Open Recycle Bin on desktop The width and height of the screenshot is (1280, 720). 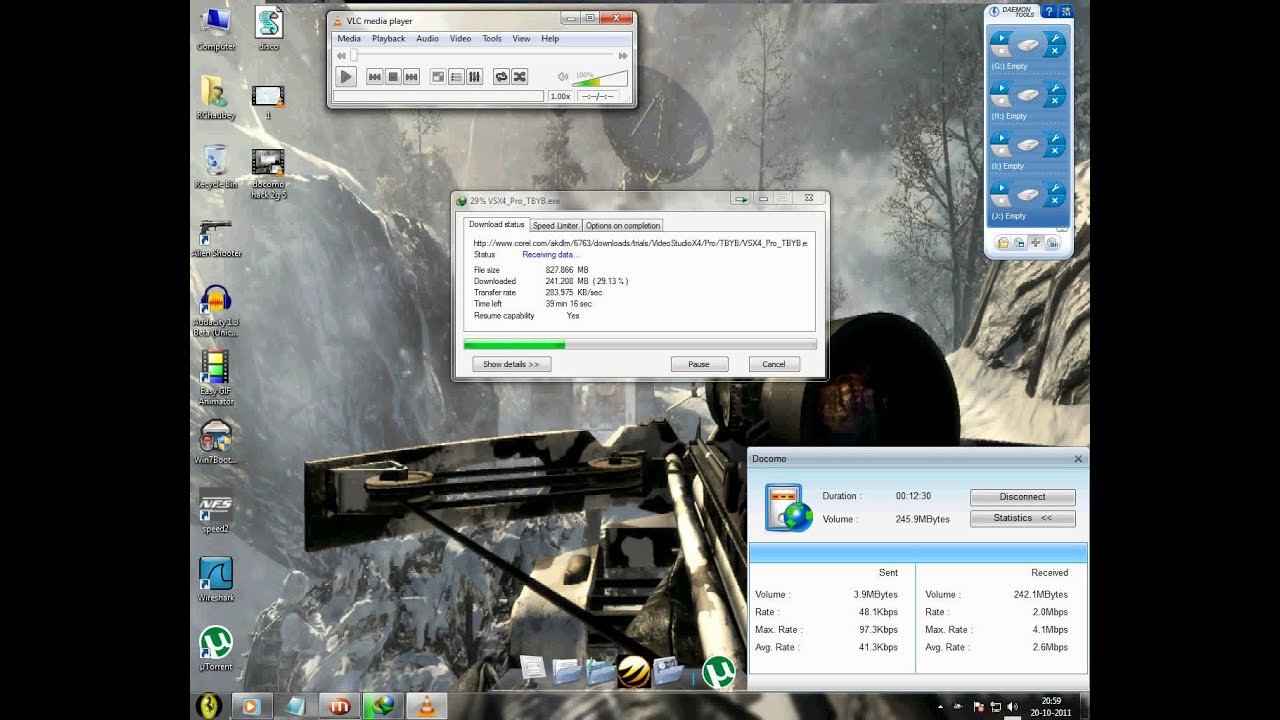pos(216,167)
